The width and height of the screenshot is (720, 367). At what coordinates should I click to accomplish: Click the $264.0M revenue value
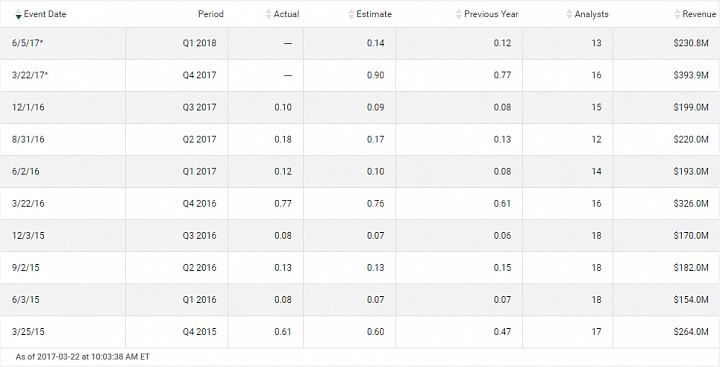[x=691, y=332]
